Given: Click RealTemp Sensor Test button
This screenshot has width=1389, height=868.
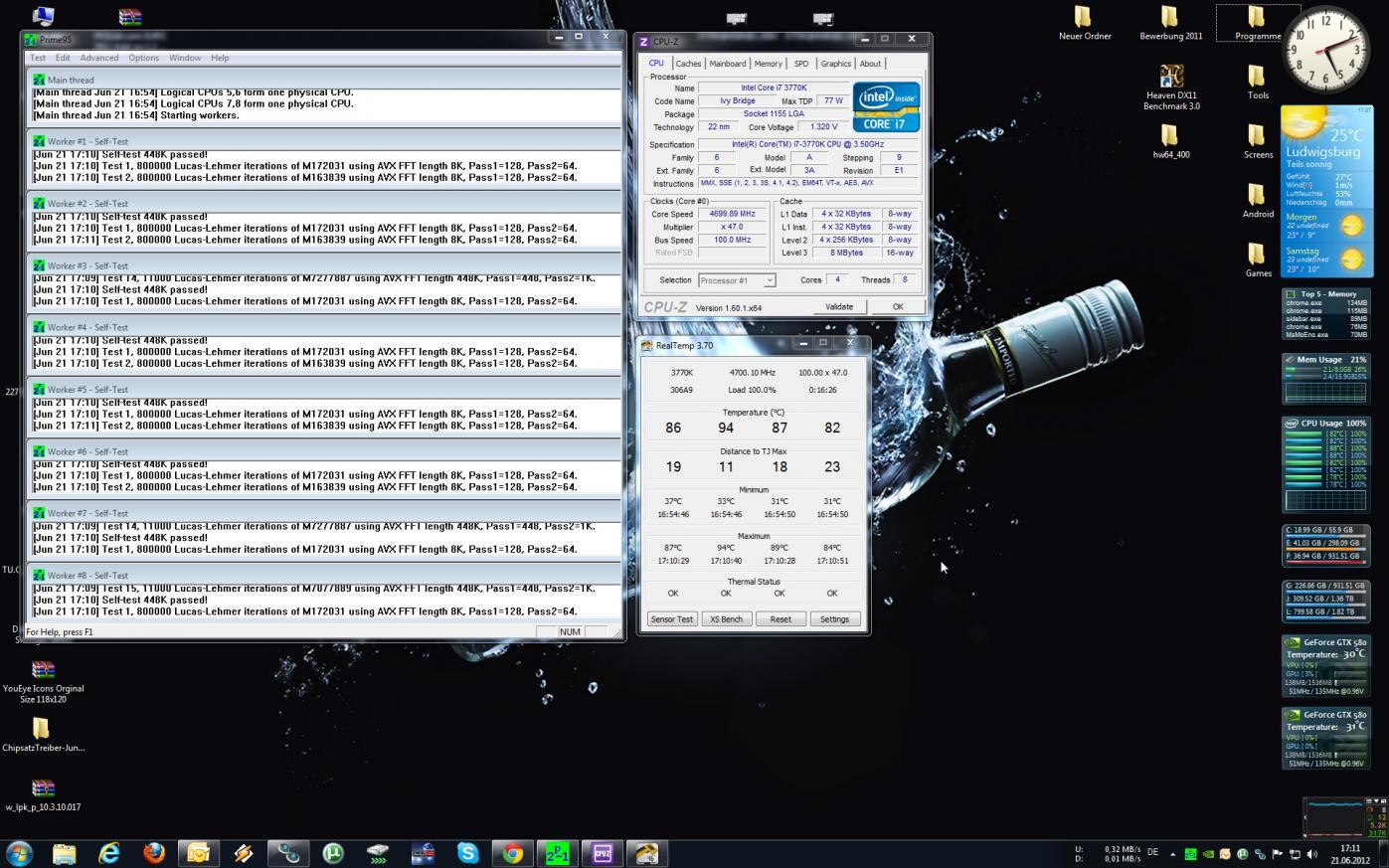Looking at the screenshot, I should pyautogui.click(x=671, y=618).
